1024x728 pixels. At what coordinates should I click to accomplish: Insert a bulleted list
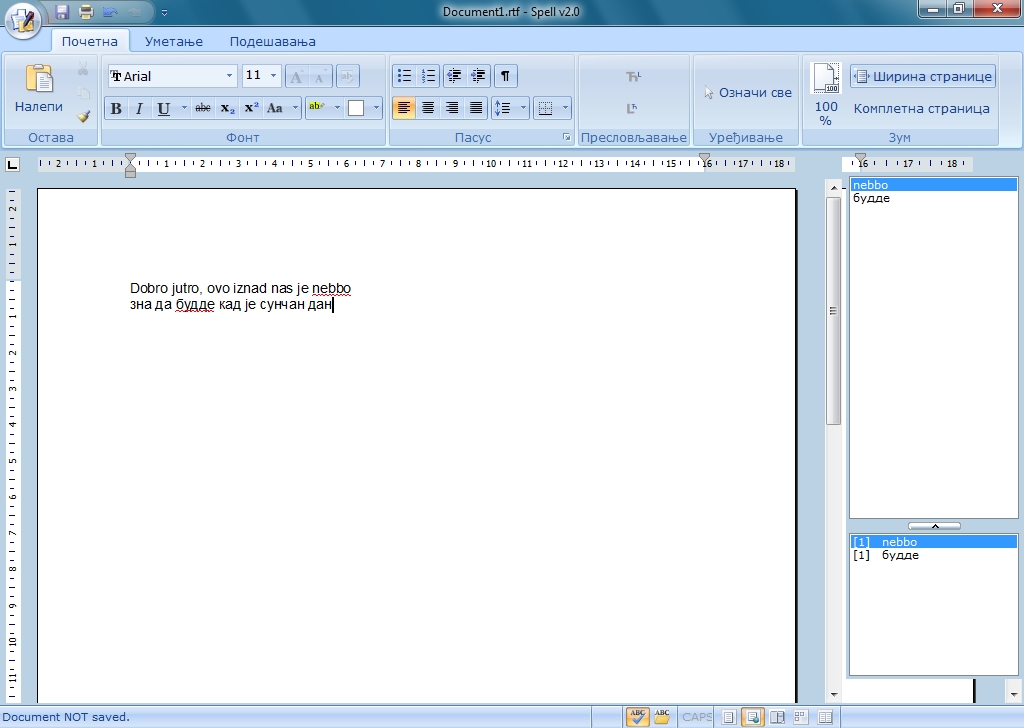pyautogui.click(x=404, y=76)
